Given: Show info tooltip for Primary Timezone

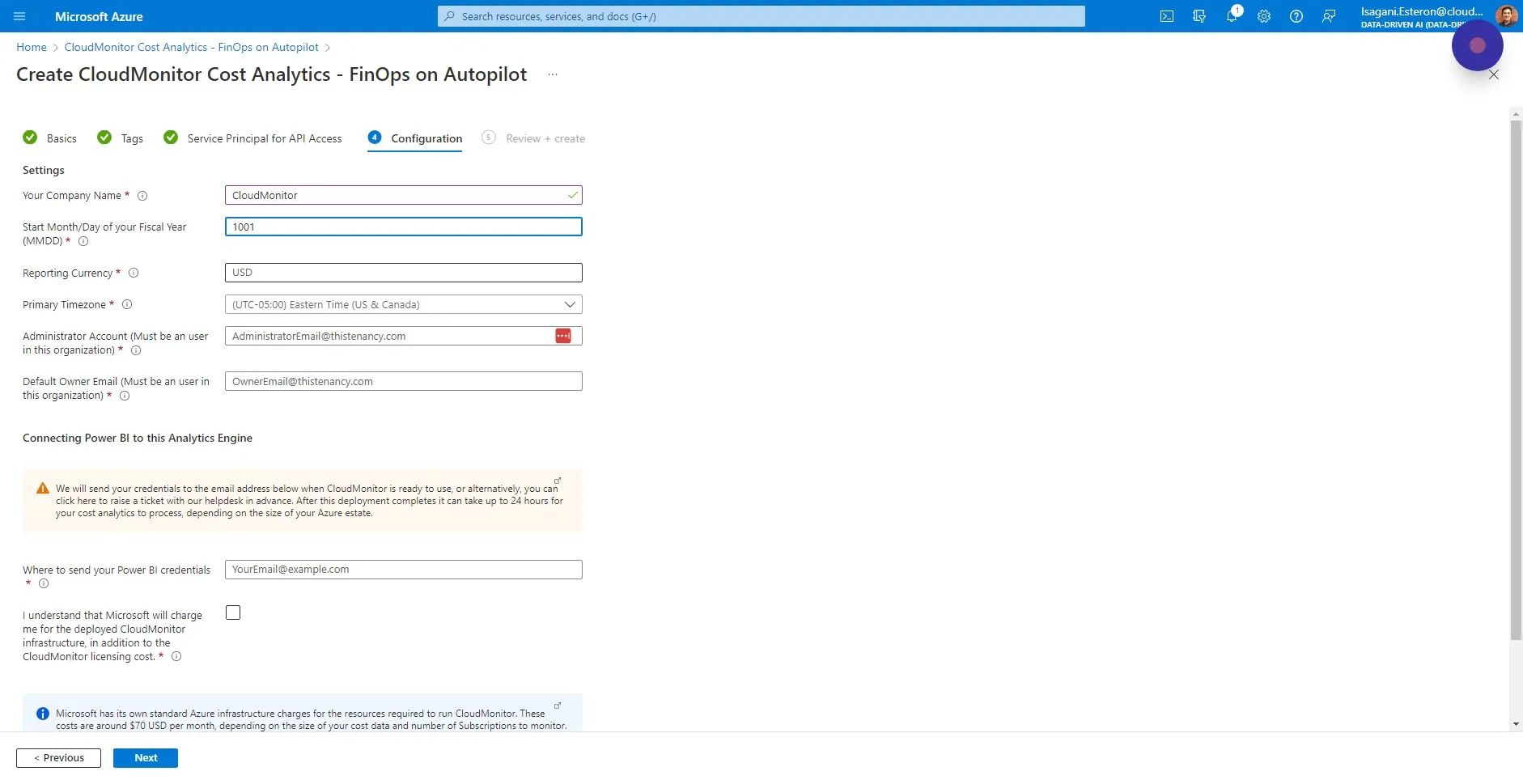Looking at the screenshot, I should click(x=127, y=305).
